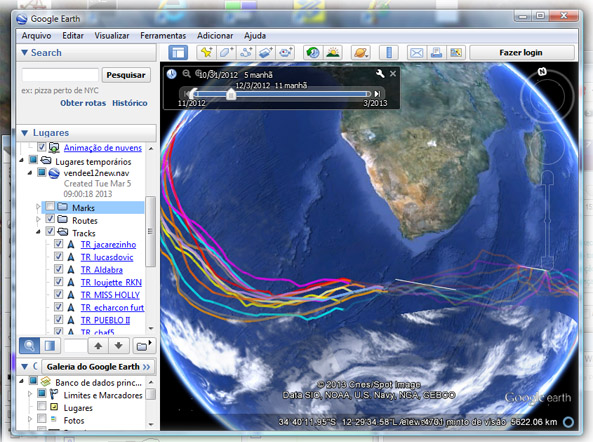
Task: Click the Pesquisar button
Action: (126, 75)
